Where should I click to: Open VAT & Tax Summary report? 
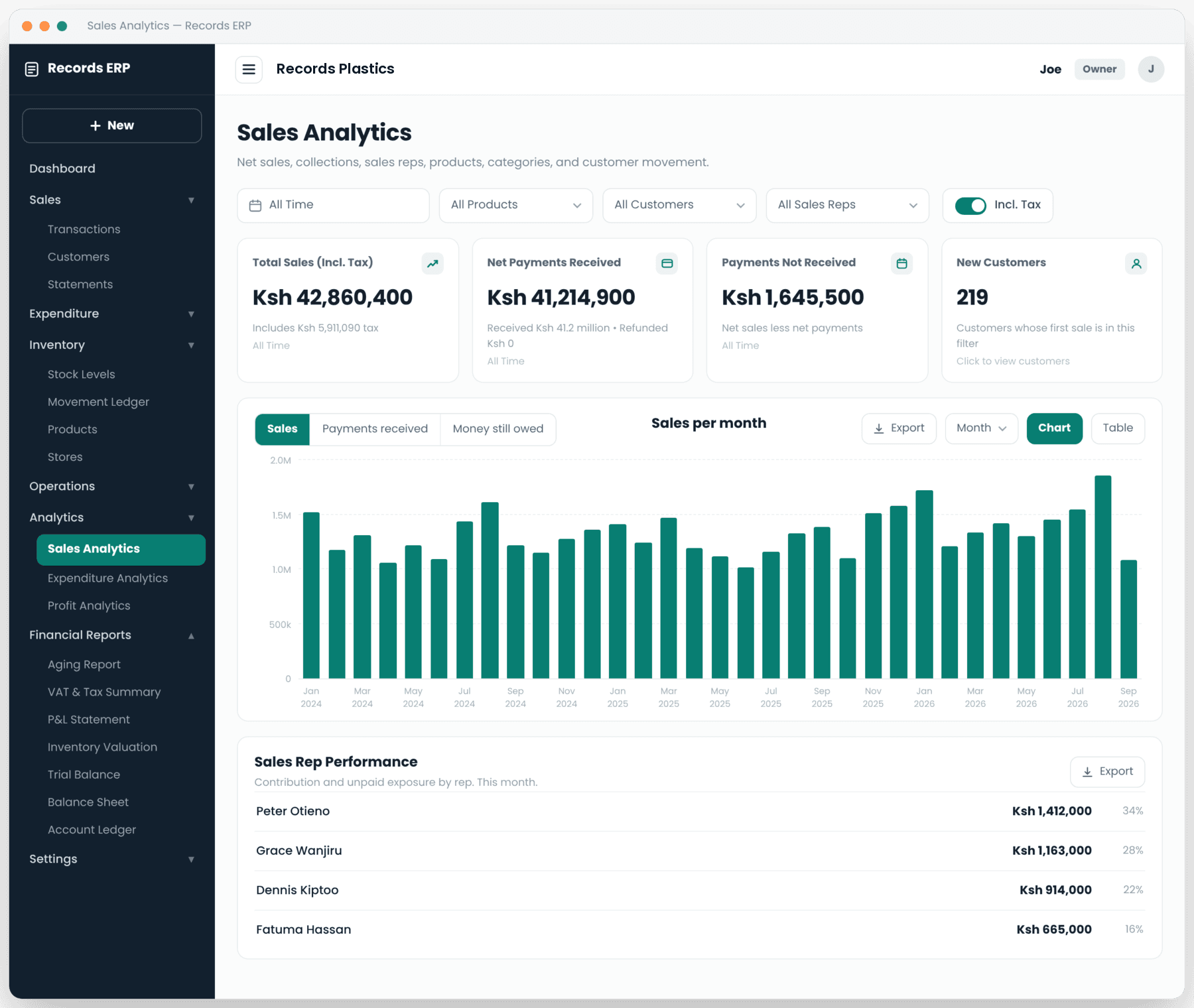(x=104, y=692)
